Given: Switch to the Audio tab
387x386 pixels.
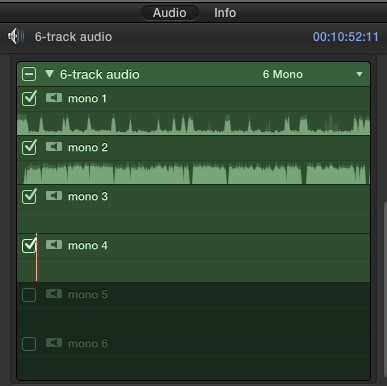Looking at the screenshot, I should point(170,13).
